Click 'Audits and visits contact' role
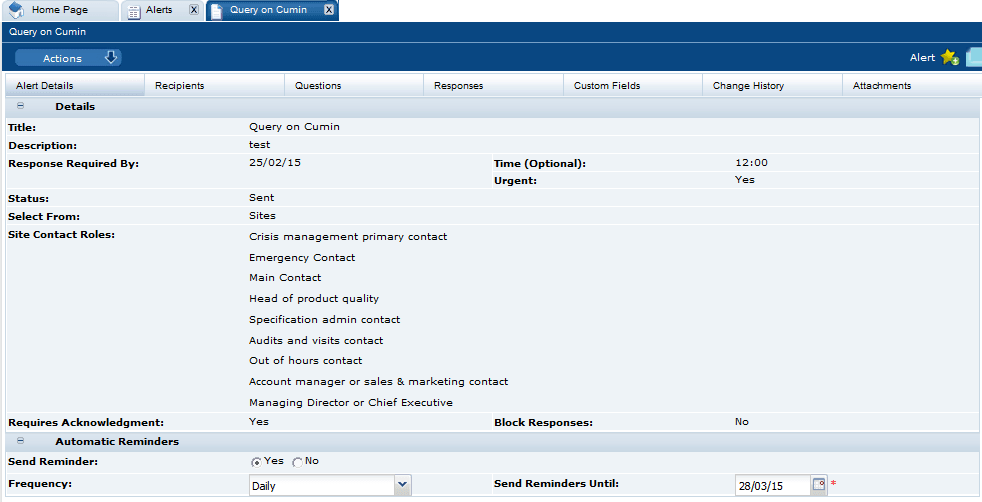This screenshot has height=502, width=982. [316, 341]
